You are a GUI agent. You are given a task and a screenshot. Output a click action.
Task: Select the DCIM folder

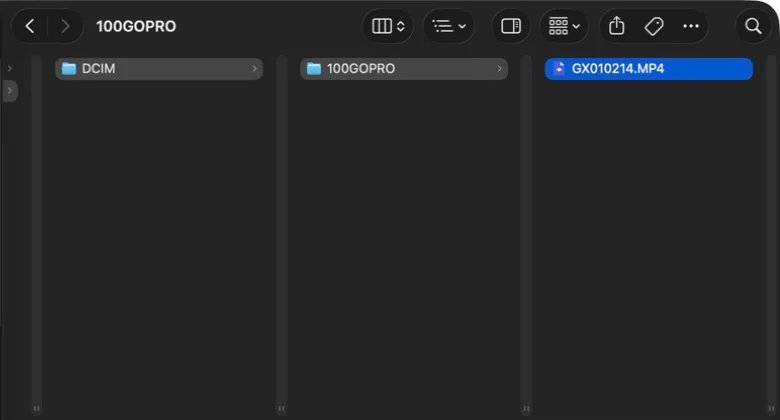coord(159,69)
